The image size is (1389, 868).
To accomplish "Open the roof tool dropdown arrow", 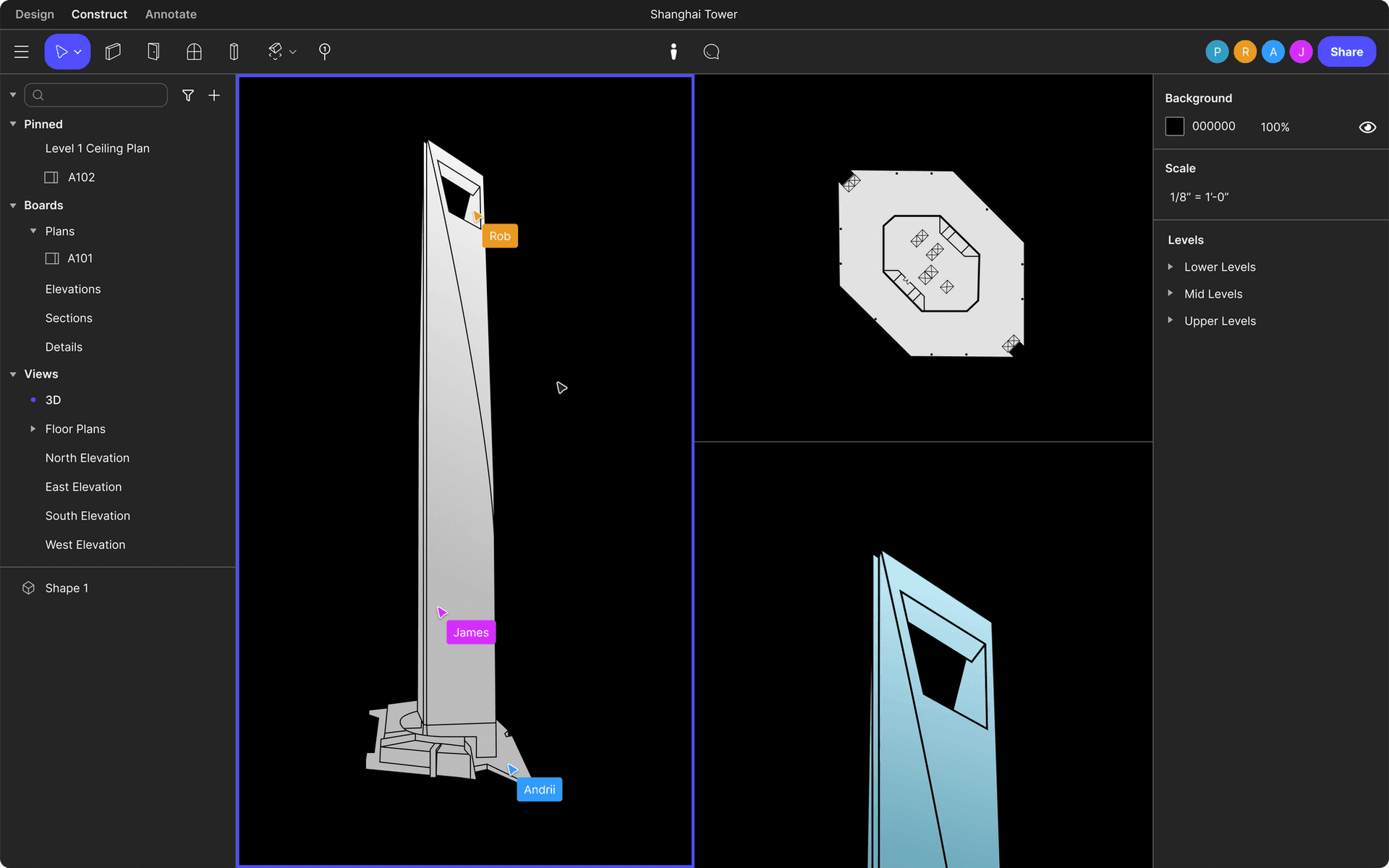I will [x=293, y=52].
